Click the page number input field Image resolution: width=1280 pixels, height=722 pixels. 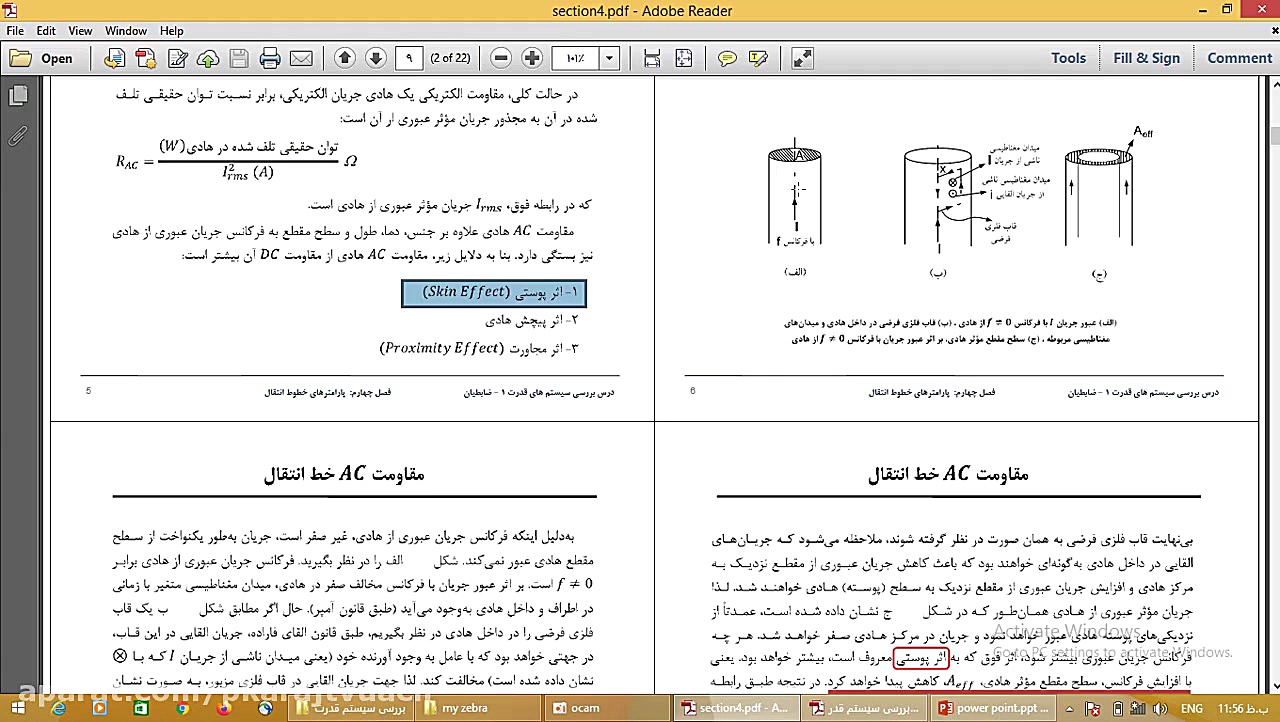[x=408, y=58]
